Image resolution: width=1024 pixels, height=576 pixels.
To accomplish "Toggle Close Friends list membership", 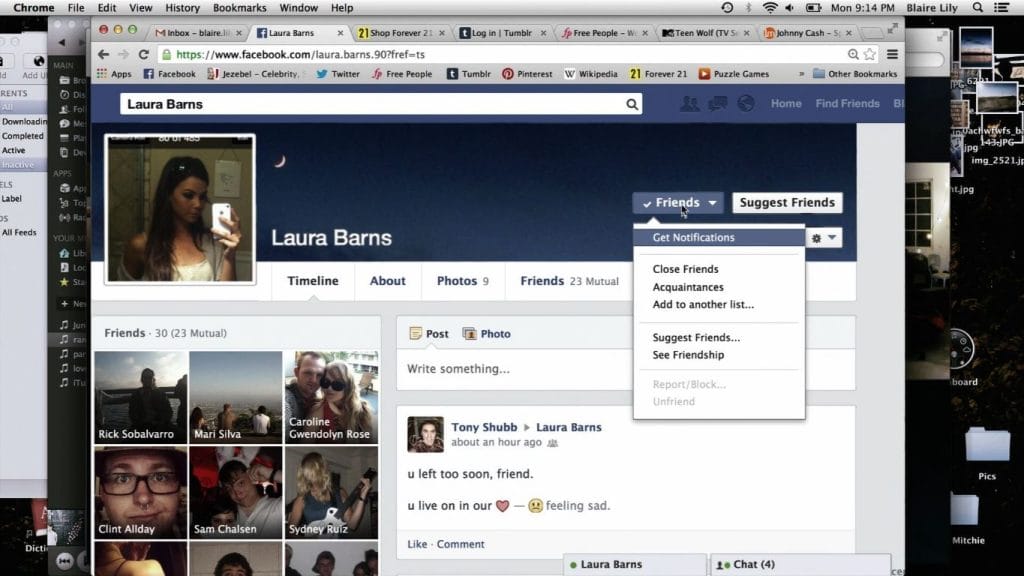I will (686, 269).
